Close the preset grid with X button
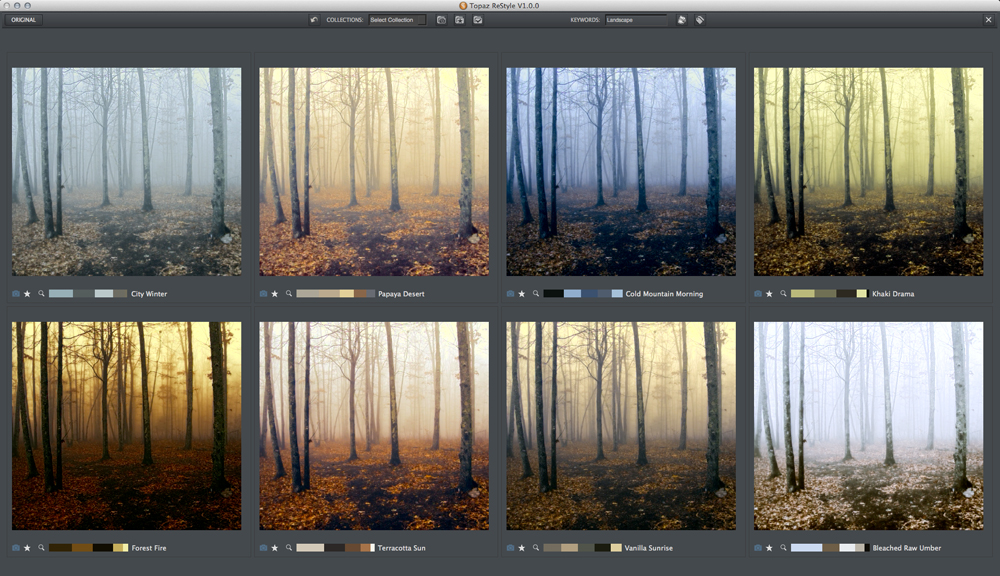Screen dimensions: 1000x576 989,20
